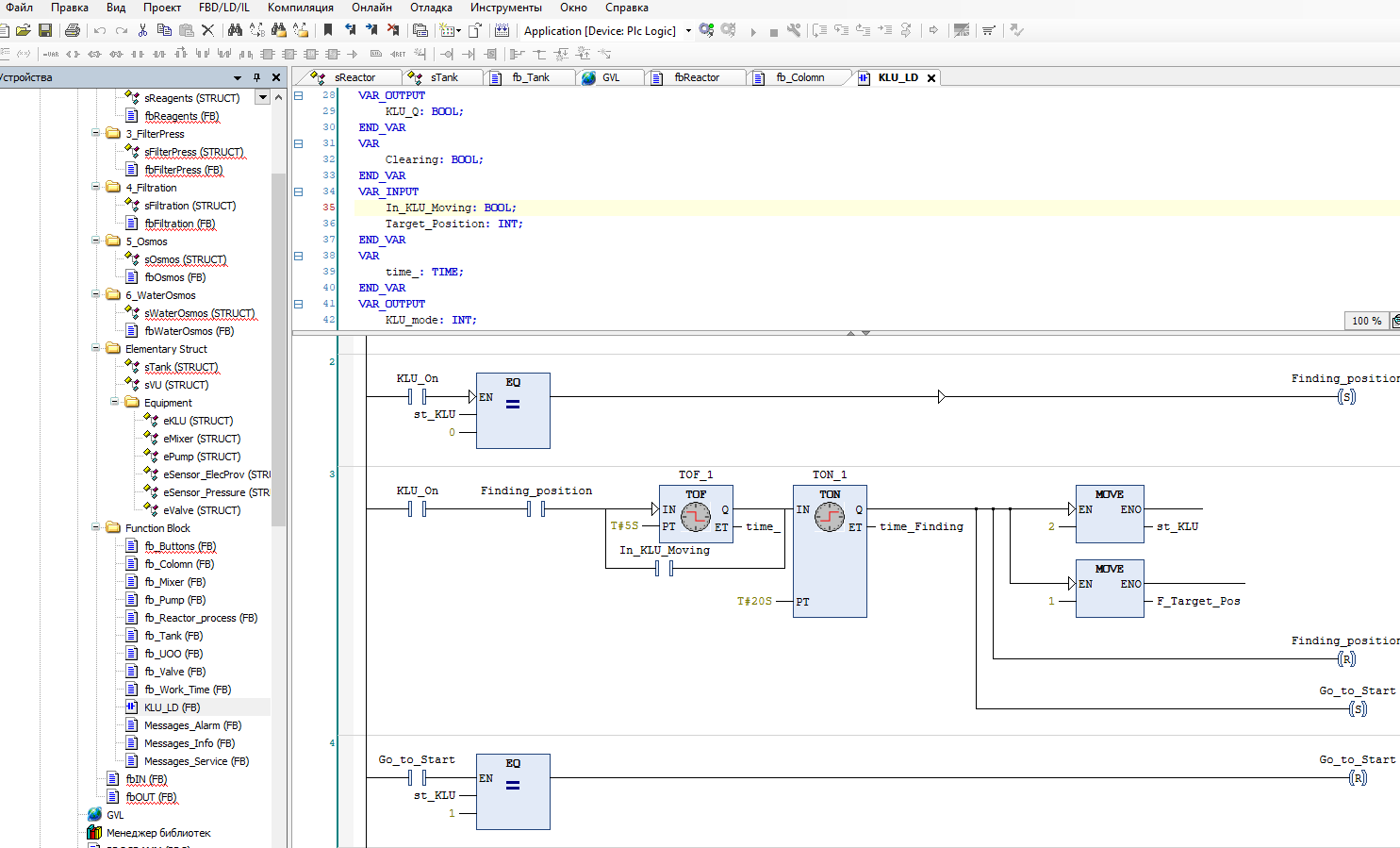This screenshot has height=848, width=1400.
Task: Save project with the floppy disk icon
Action: [x=44, y=30]
